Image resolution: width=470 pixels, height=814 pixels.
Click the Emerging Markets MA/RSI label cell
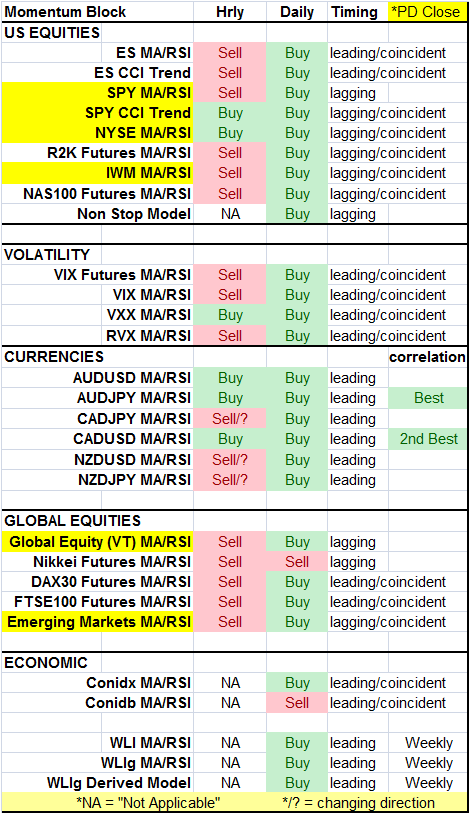(x=98, y=622)
